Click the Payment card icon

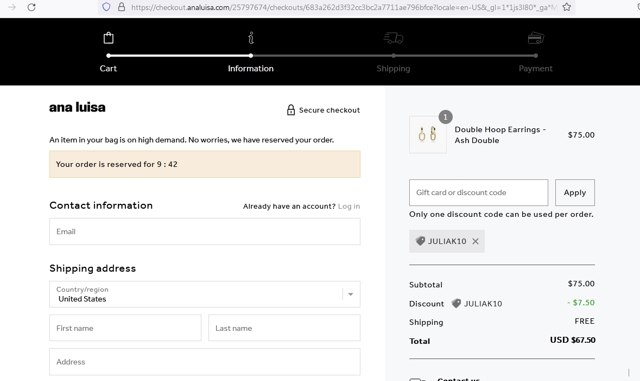point(536,38)
